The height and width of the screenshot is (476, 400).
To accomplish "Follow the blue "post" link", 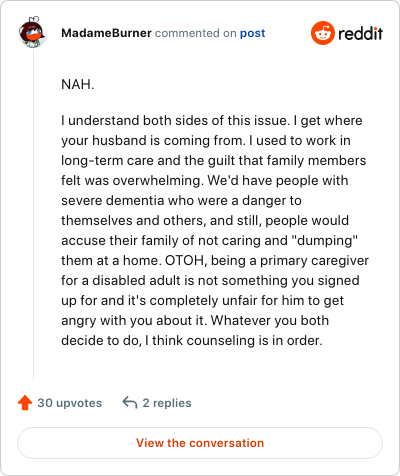I will 252,33.
